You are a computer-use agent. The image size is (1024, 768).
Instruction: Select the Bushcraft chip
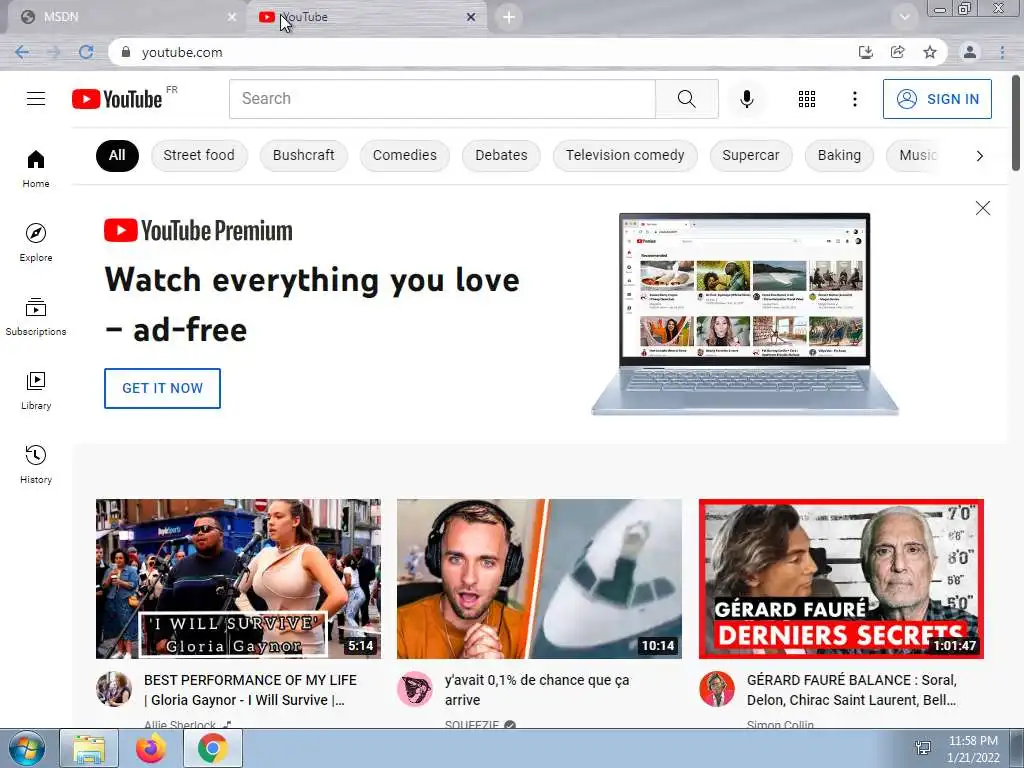click(304, 155)
